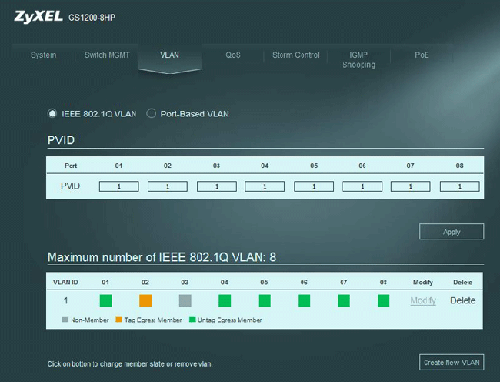This screenshot has height=382, width=500.
Task: Toggle VLAN 1 membership for port 05
Action: 265,301
